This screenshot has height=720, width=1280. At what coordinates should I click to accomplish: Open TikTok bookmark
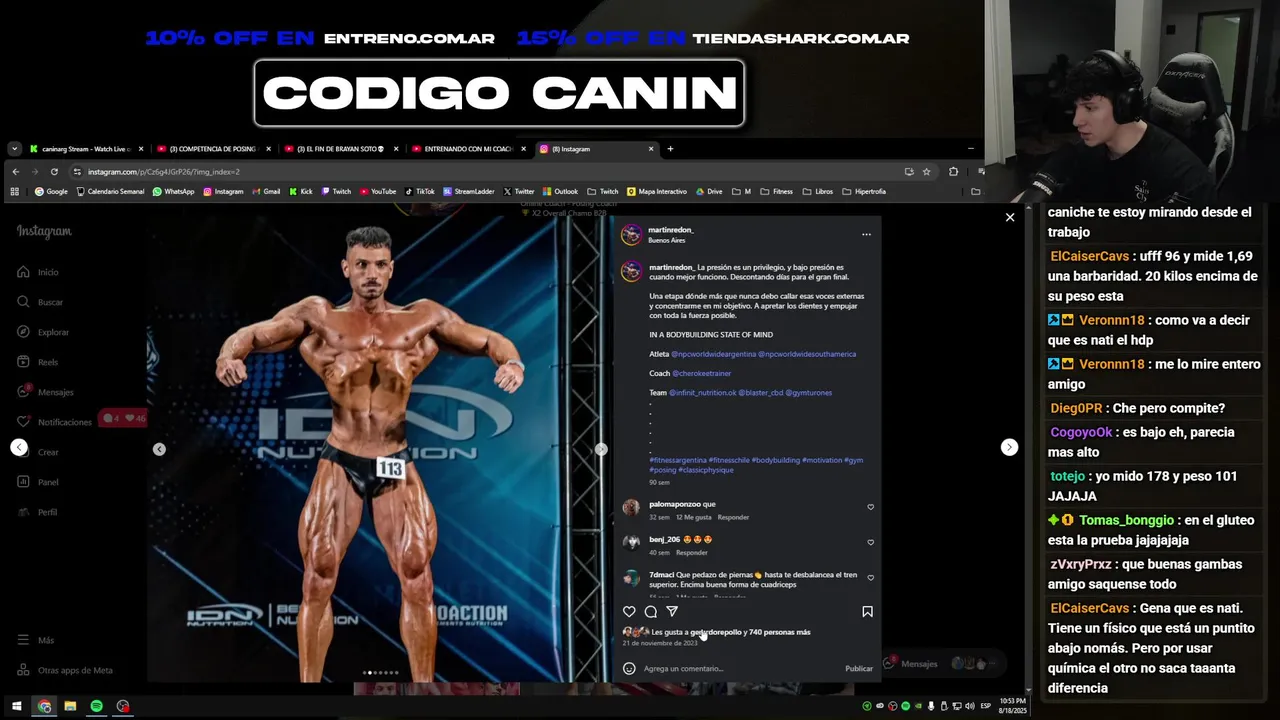coord(420,191)
